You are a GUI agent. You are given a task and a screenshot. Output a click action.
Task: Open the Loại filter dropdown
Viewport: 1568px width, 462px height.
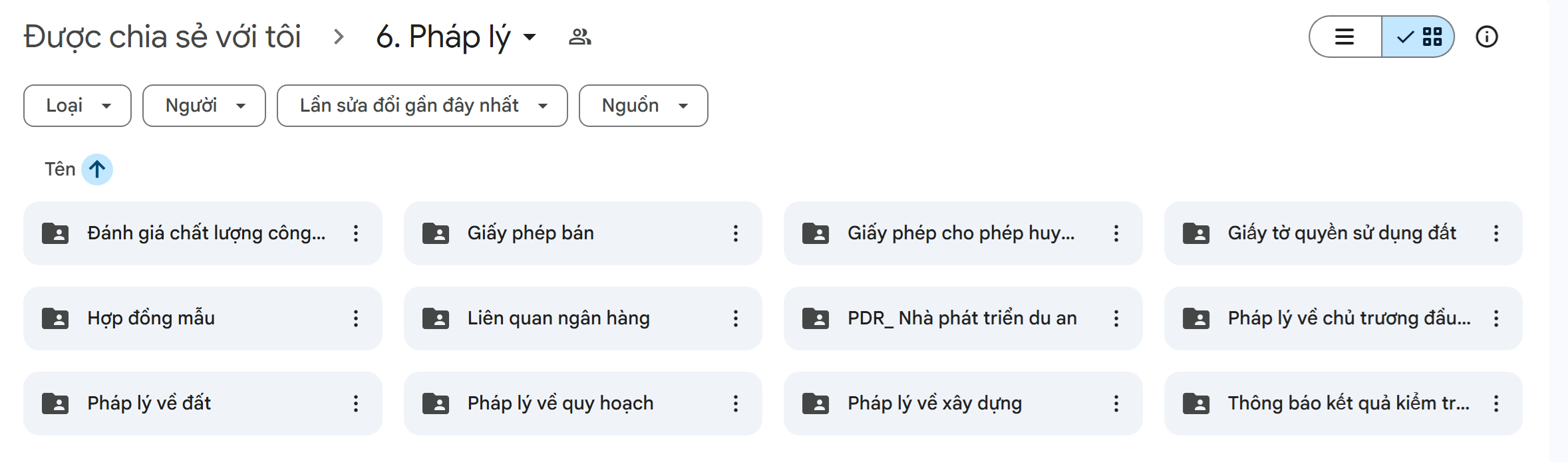(x=77, y=106)
